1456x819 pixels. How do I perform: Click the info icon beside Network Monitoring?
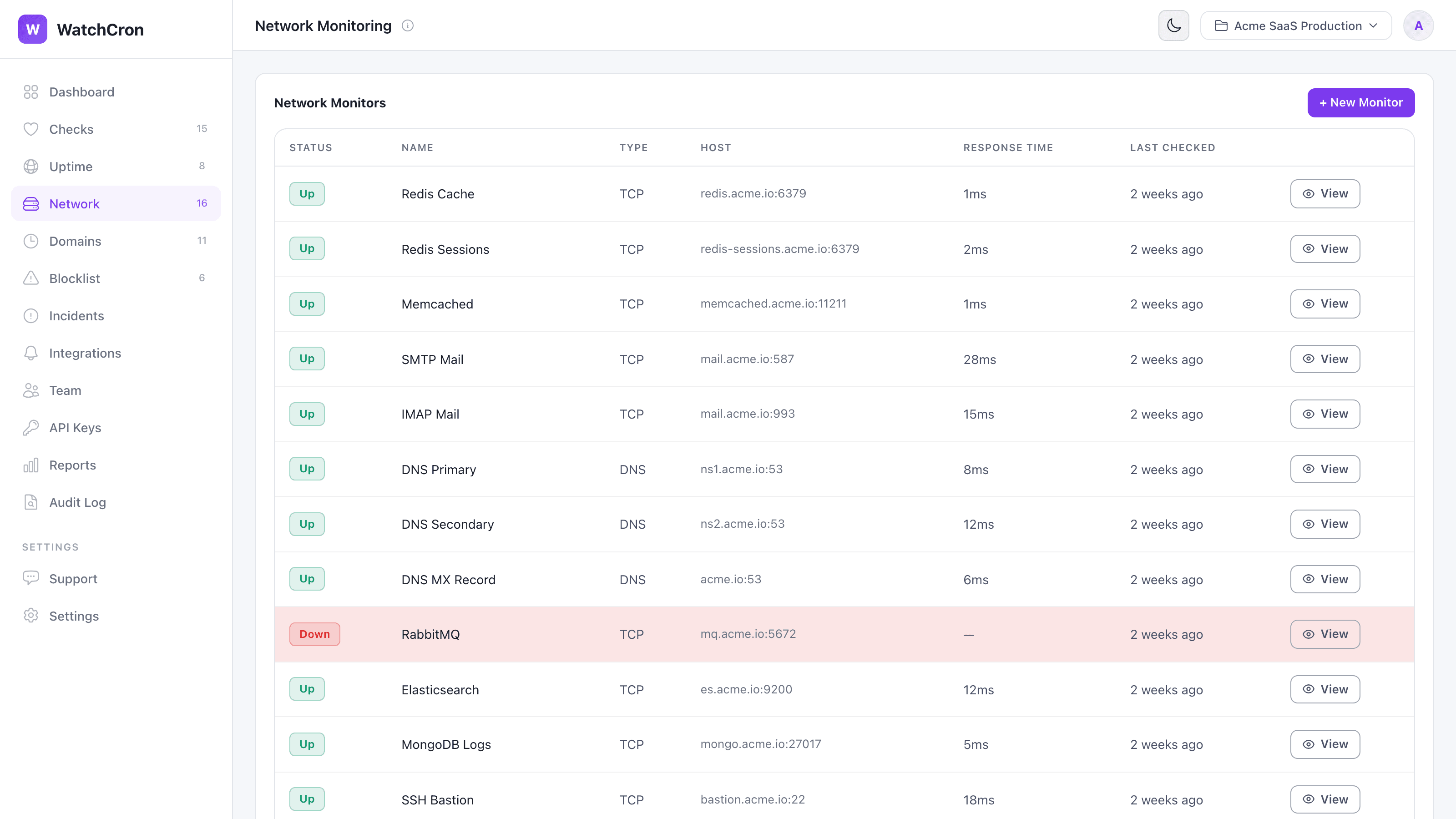pyautogui.click(x=408, y=26)
